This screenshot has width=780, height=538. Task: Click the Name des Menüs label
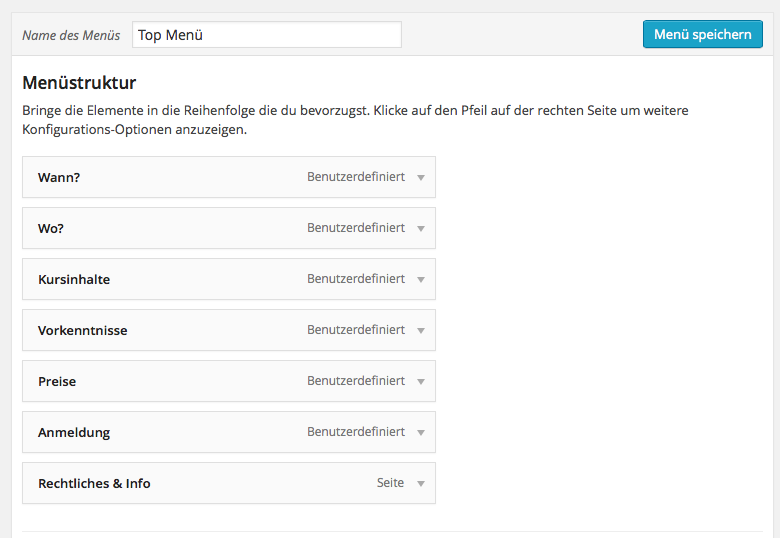(71, 35)
